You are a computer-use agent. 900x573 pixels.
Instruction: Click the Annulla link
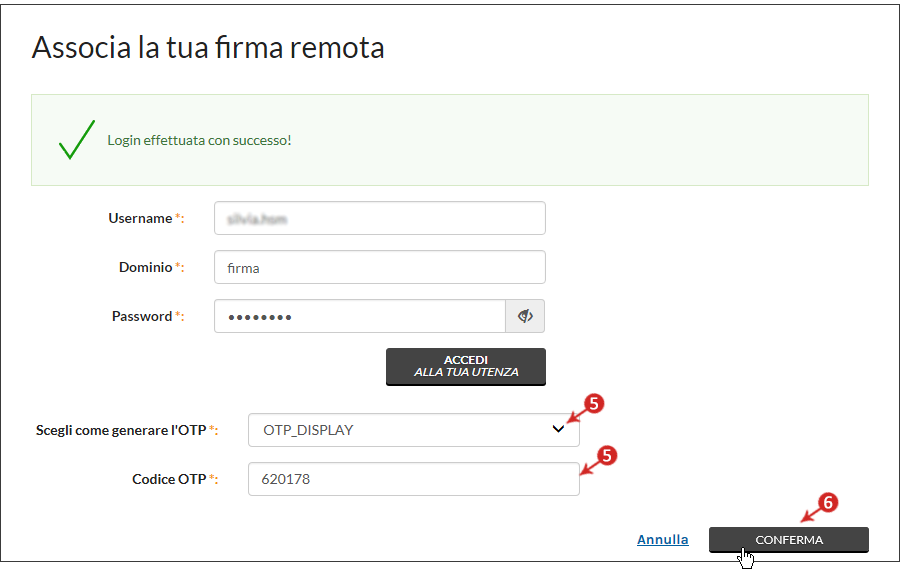click(x=662, y=540)
